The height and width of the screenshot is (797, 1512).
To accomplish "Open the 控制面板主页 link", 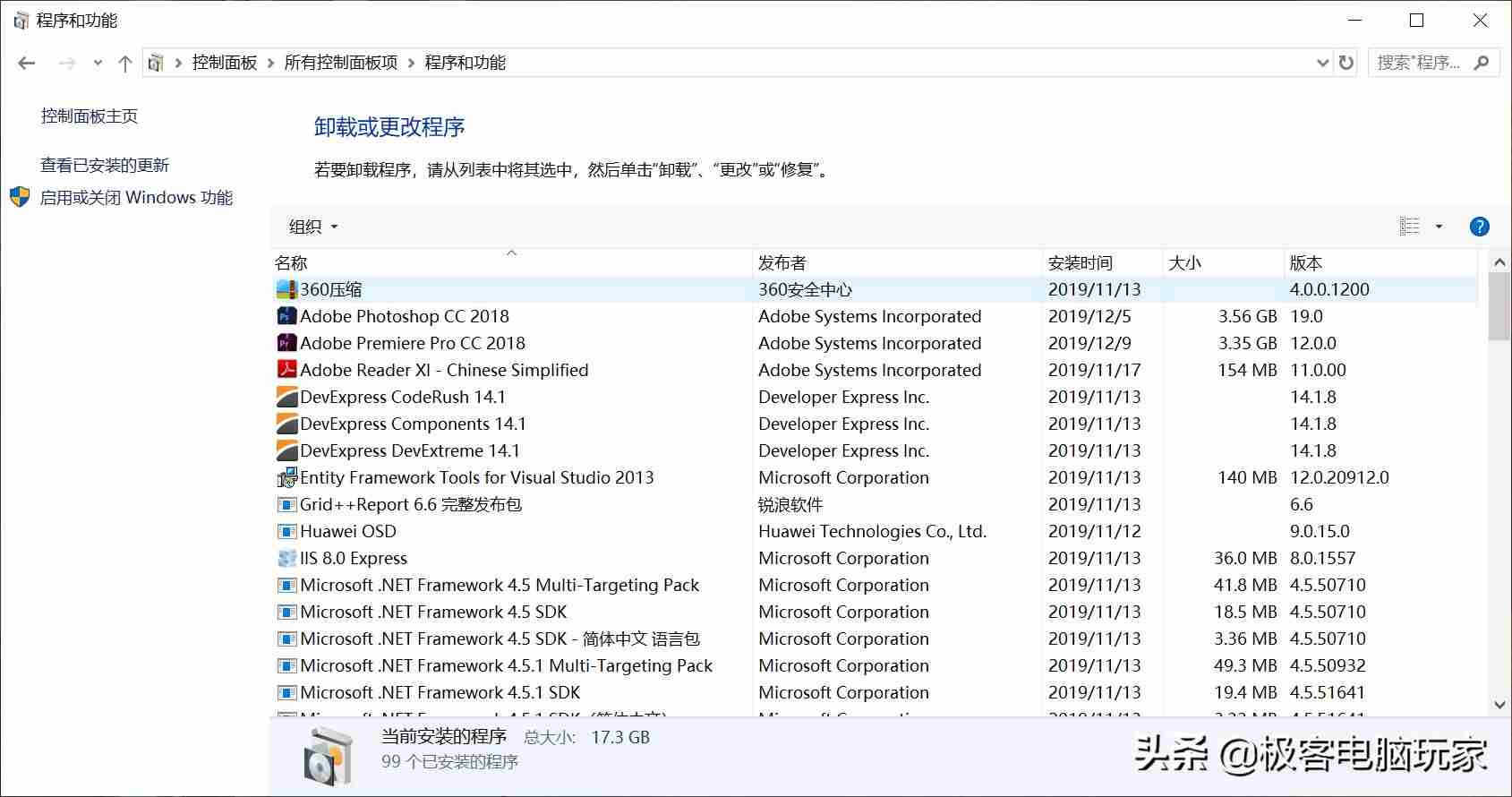I will 90,116.
